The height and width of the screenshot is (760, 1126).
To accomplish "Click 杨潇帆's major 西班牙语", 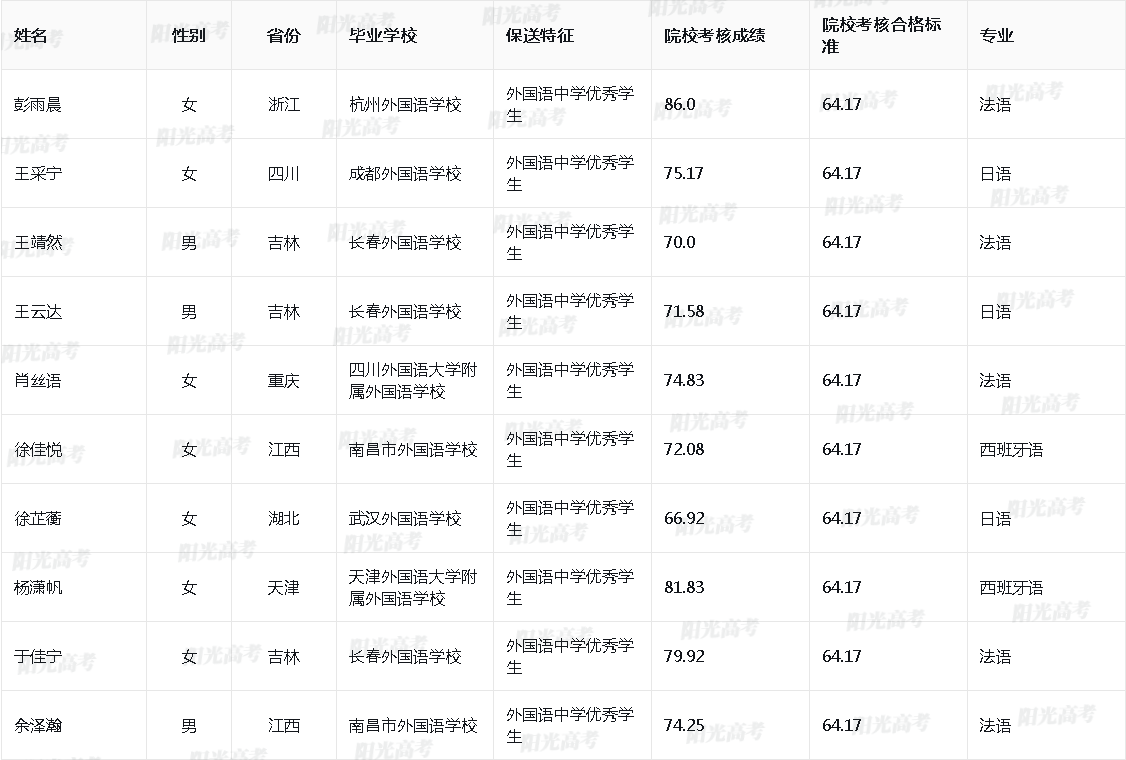I will point(1011,587).
